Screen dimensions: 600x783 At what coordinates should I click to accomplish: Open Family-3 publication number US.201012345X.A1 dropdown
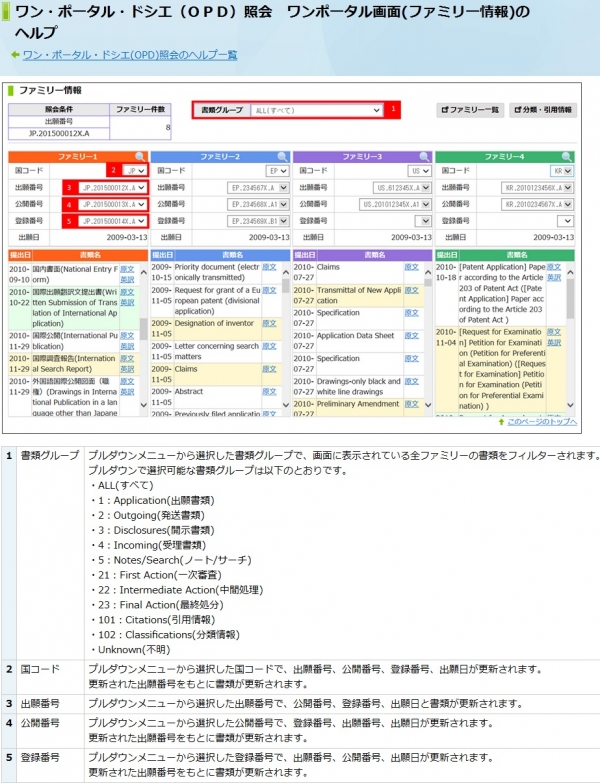(x=395, y=204)
